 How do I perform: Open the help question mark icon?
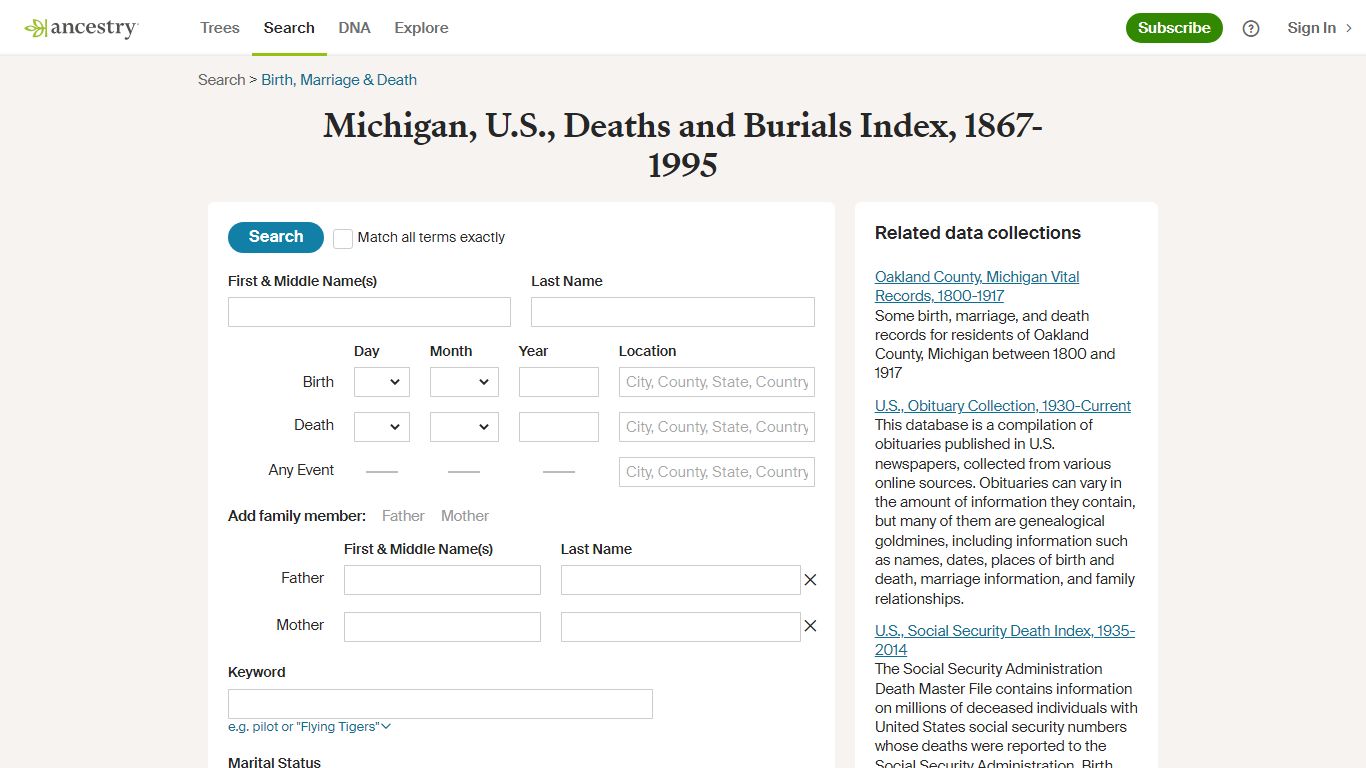coord(1251,28)
